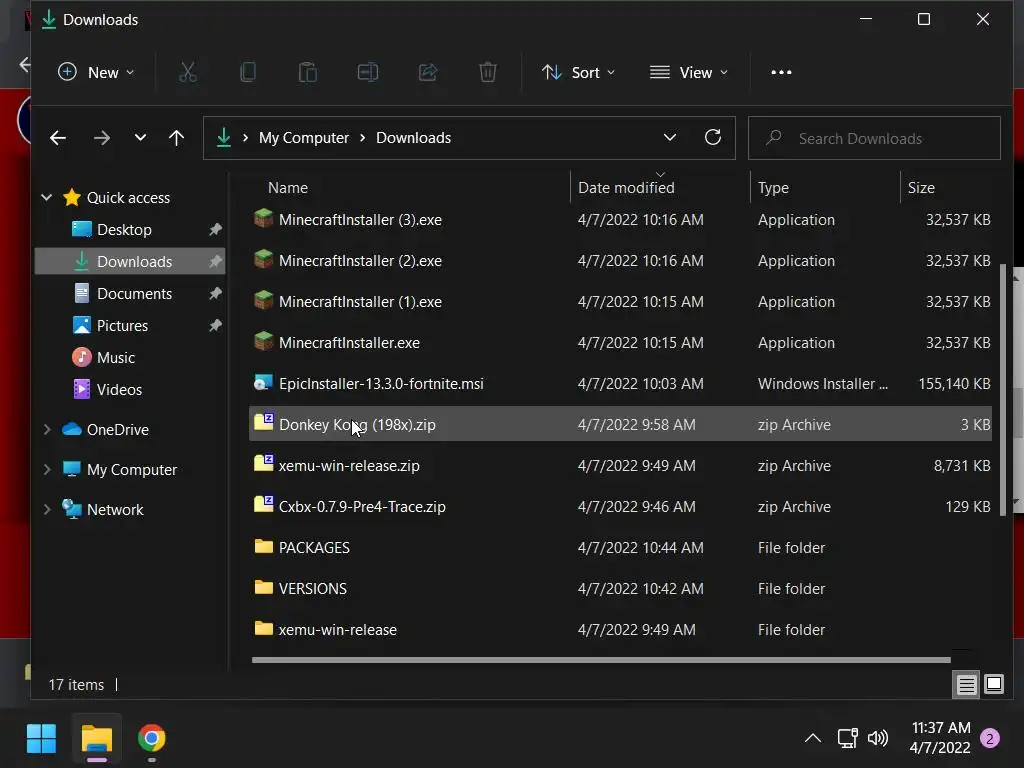The width and height of the screenshot is (1024, 768).
Task: Open the Windows Start menu
Action: click(x=41, y=739)
